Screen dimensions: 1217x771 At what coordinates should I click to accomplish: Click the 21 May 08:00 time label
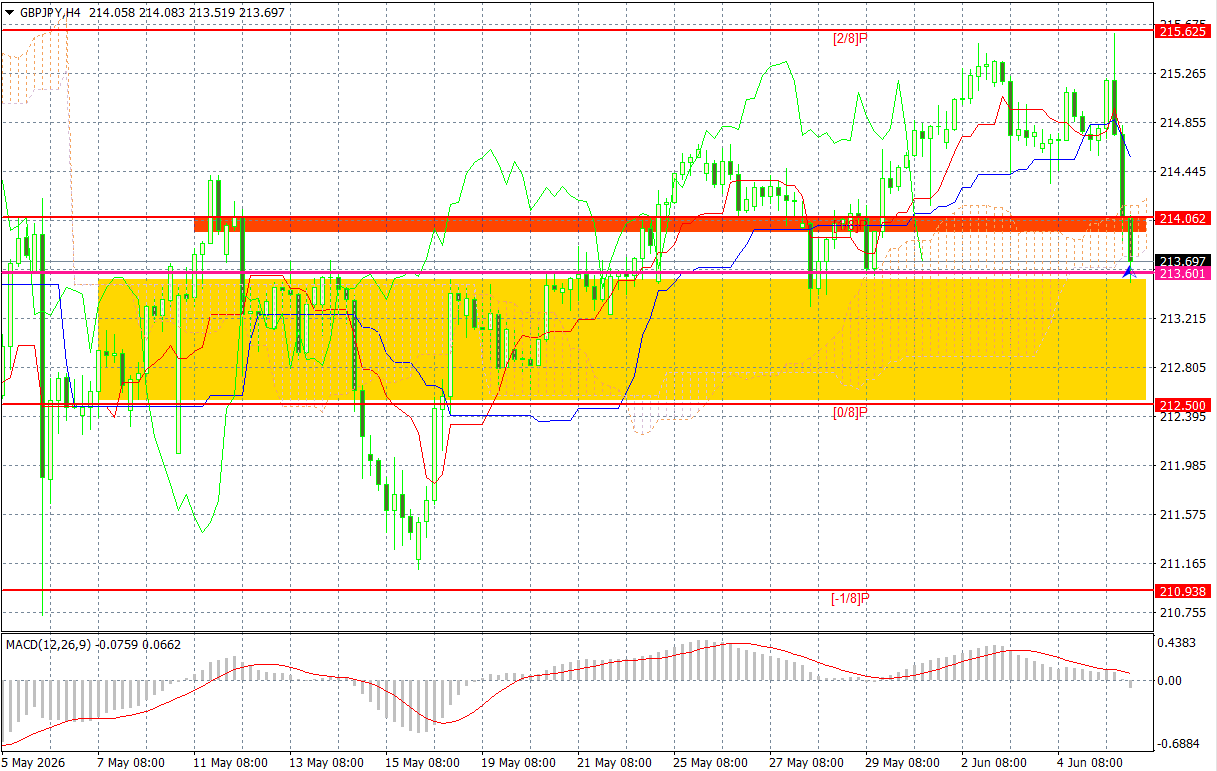click(613, 762)
